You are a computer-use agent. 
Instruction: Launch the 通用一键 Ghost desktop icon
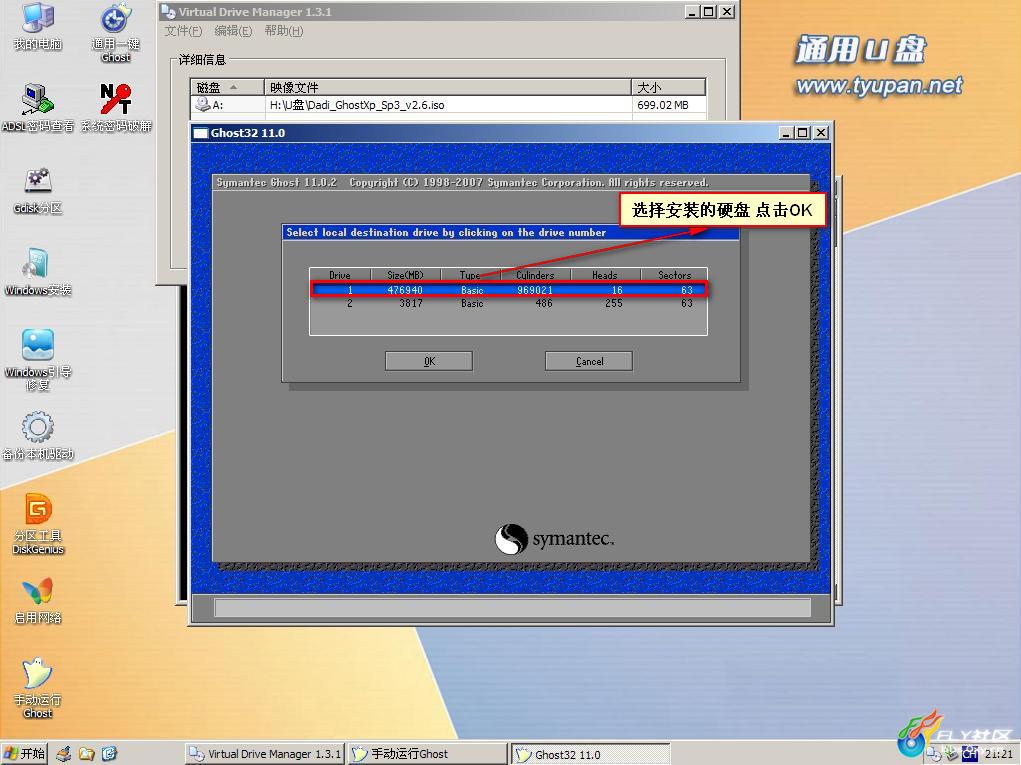click(x=116, y=33)
